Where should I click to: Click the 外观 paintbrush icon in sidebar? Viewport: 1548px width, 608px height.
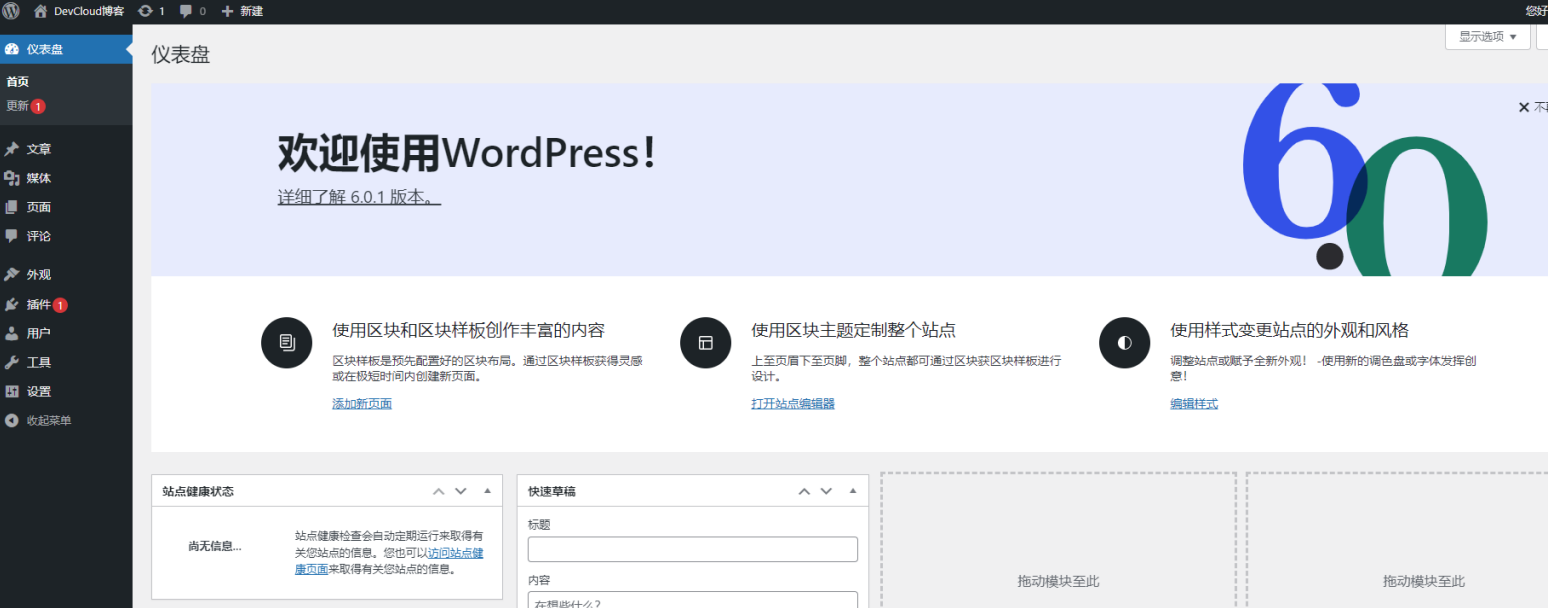(x=12, y=275)
